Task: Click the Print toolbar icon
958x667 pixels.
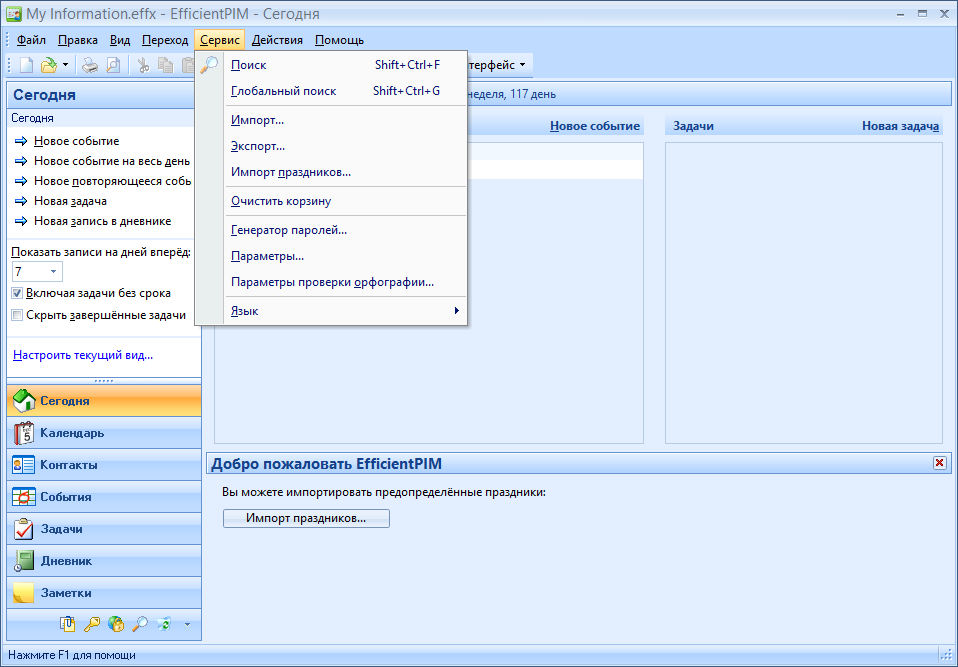Action: tap(90, 65)
